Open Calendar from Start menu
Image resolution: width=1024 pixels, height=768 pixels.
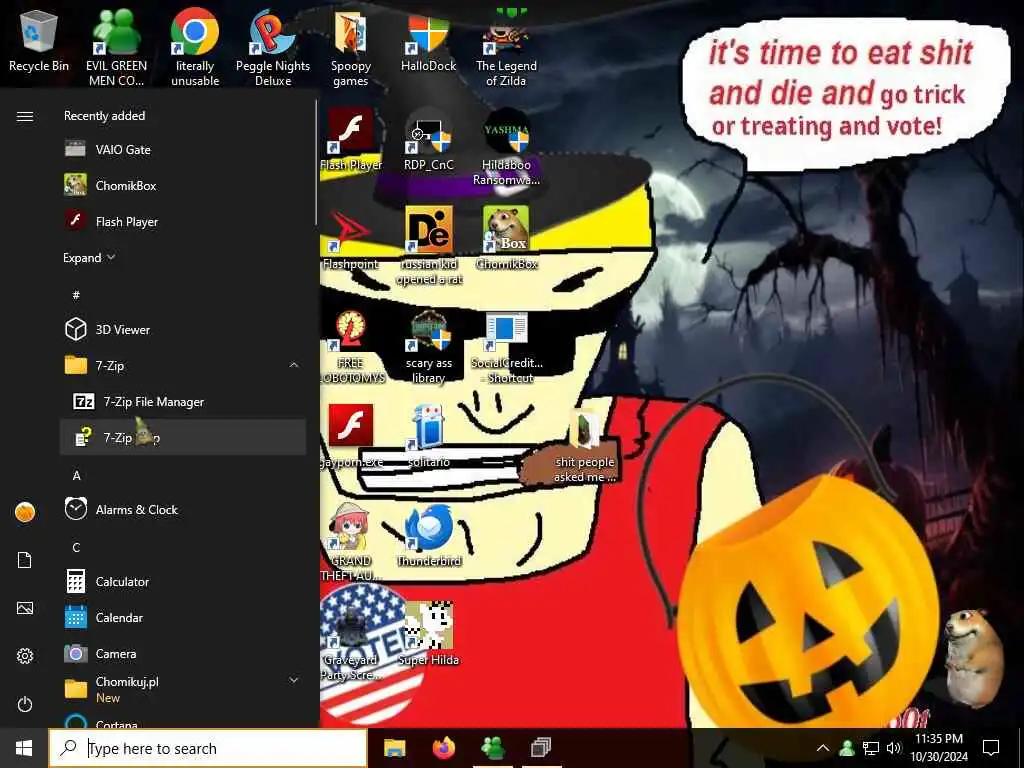(x=183, y=617)
